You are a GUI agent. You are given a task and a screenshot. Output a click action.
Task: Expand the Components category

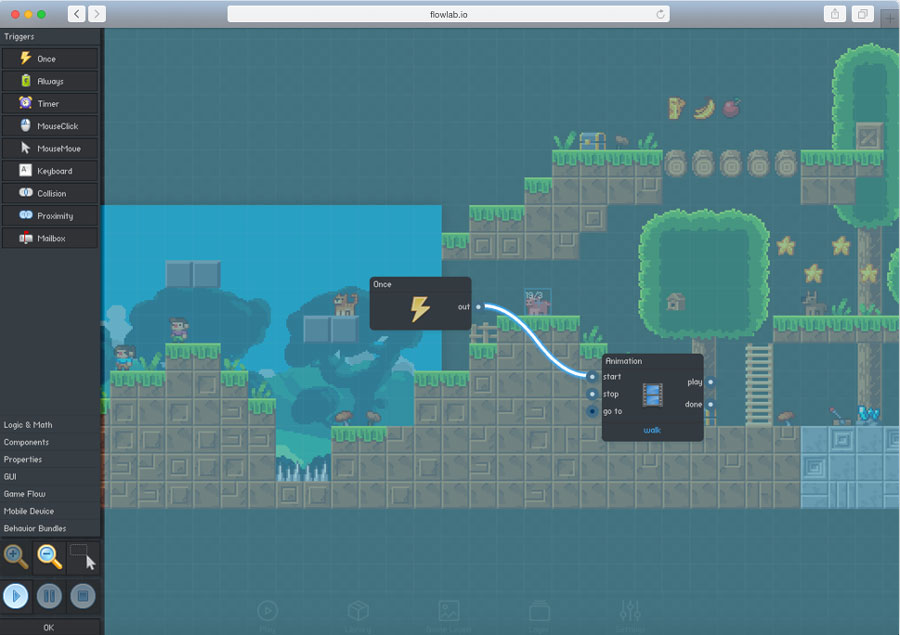coord(50,442)
